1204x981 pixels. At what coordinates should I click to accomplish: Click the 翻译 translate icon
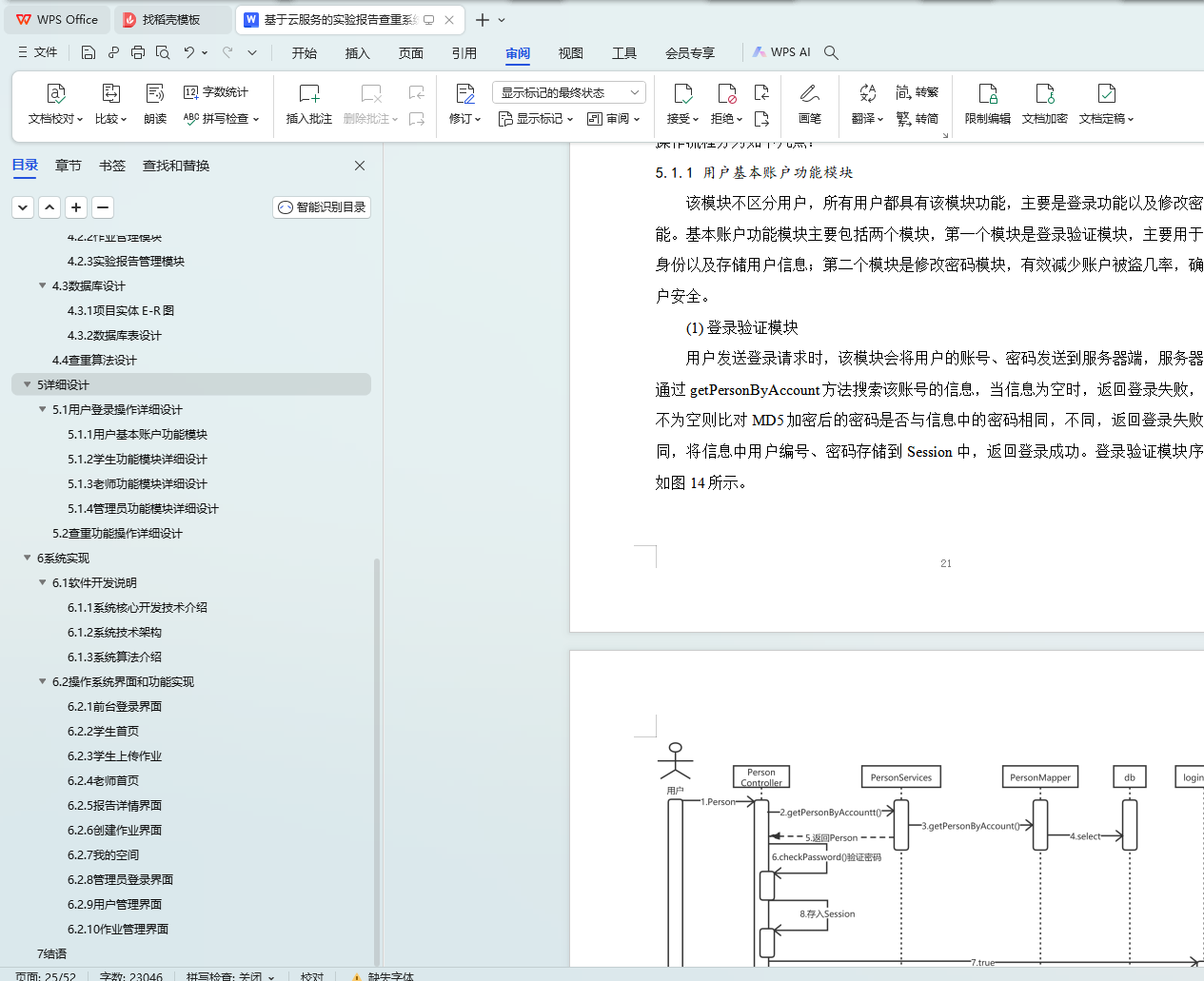coord(867,93)
